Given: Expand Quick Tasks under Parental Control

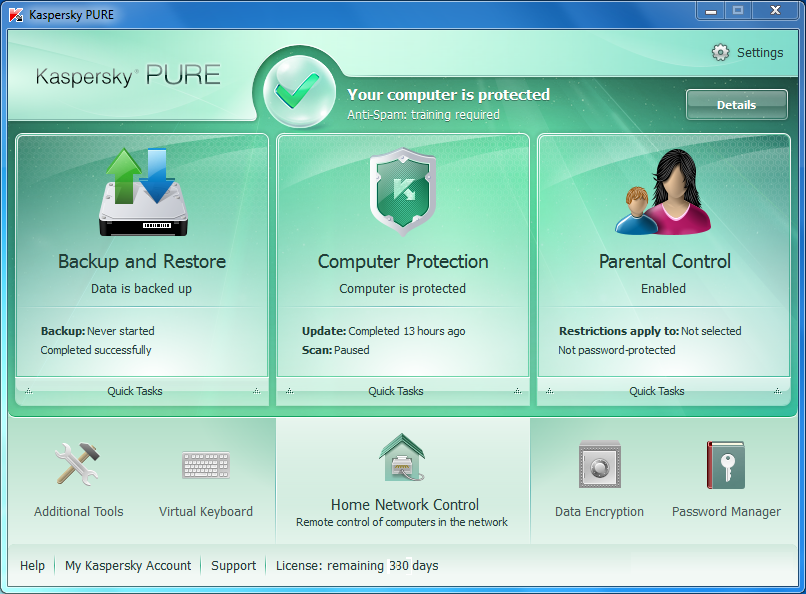Looking at the screenshot, I should [664, 391].
